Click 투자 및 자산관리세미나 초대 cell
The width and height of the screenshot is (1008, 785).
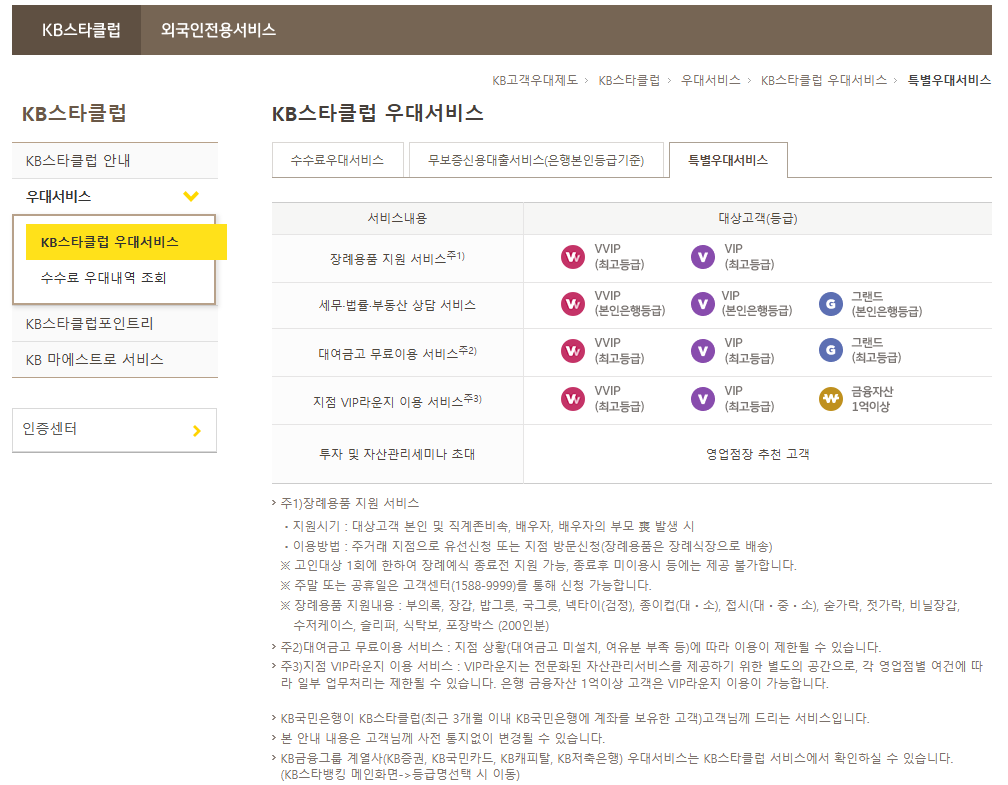pyautogui.click(x=397, y=454)
